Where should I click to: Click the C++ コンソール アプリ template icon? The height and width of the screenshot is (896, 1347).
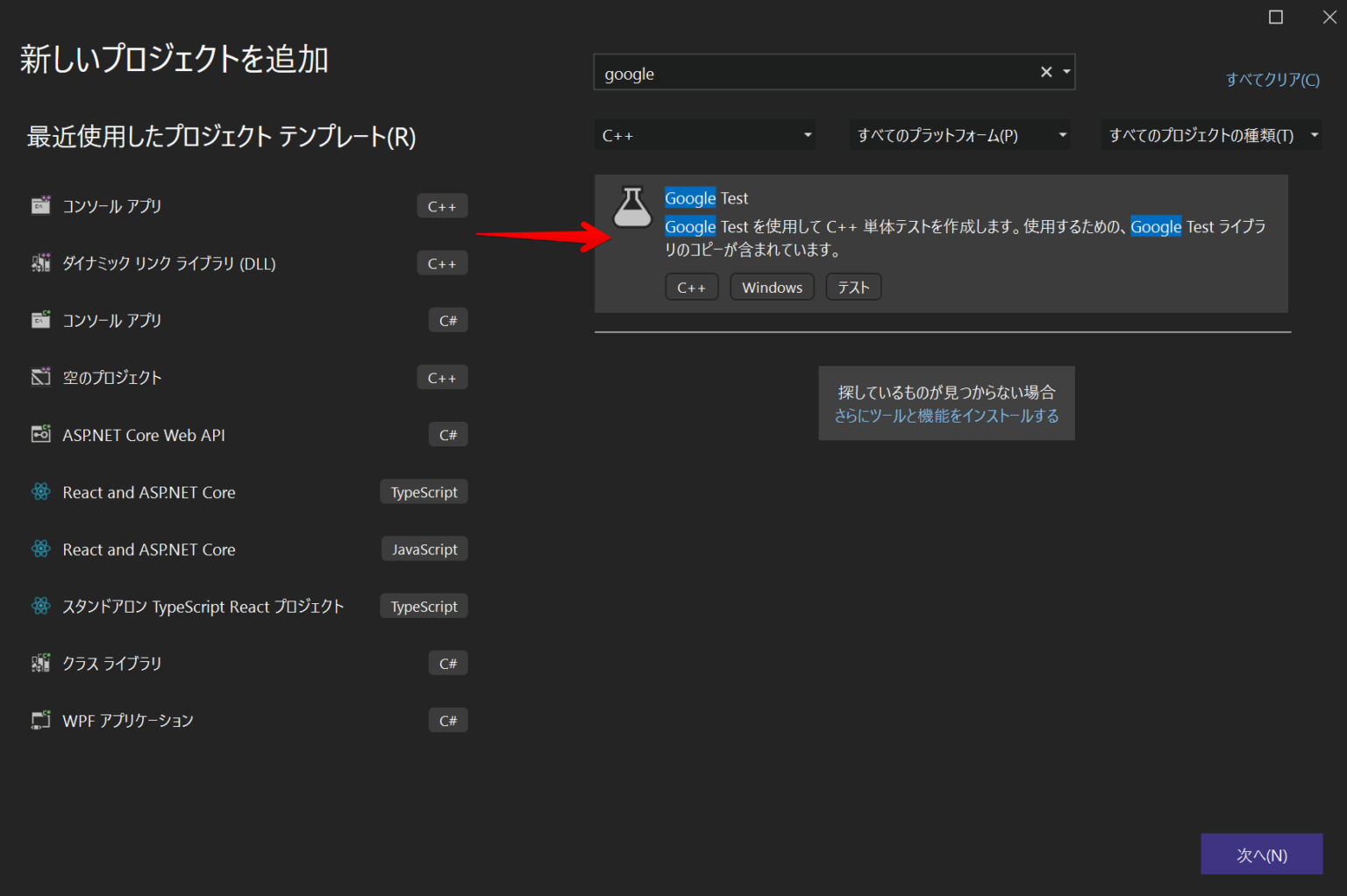pyautogui.click(x=40, y=205)
